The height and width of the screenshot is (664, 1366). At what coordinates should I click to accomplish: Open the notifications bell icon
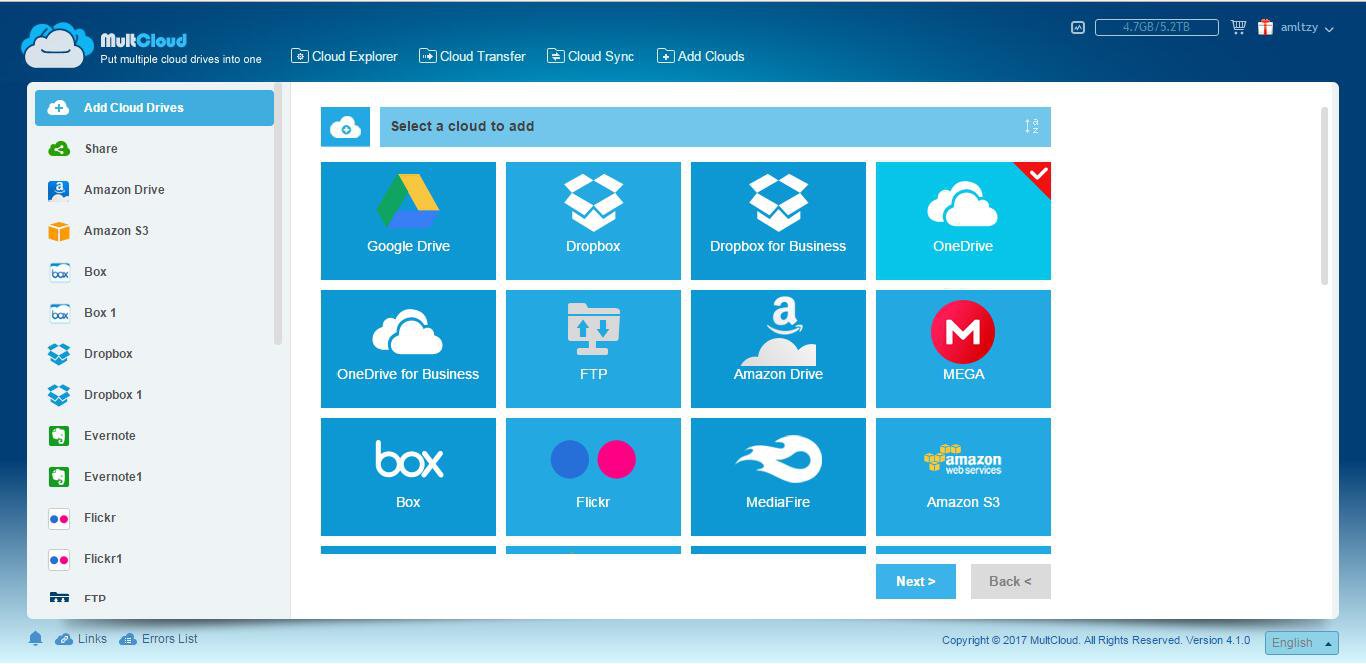[36, 638]
